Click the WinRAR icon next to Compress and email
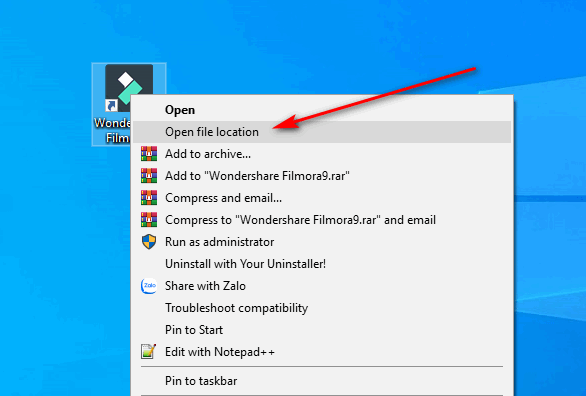586x396 pixels. pyautogui.click(x=149, y=198)
